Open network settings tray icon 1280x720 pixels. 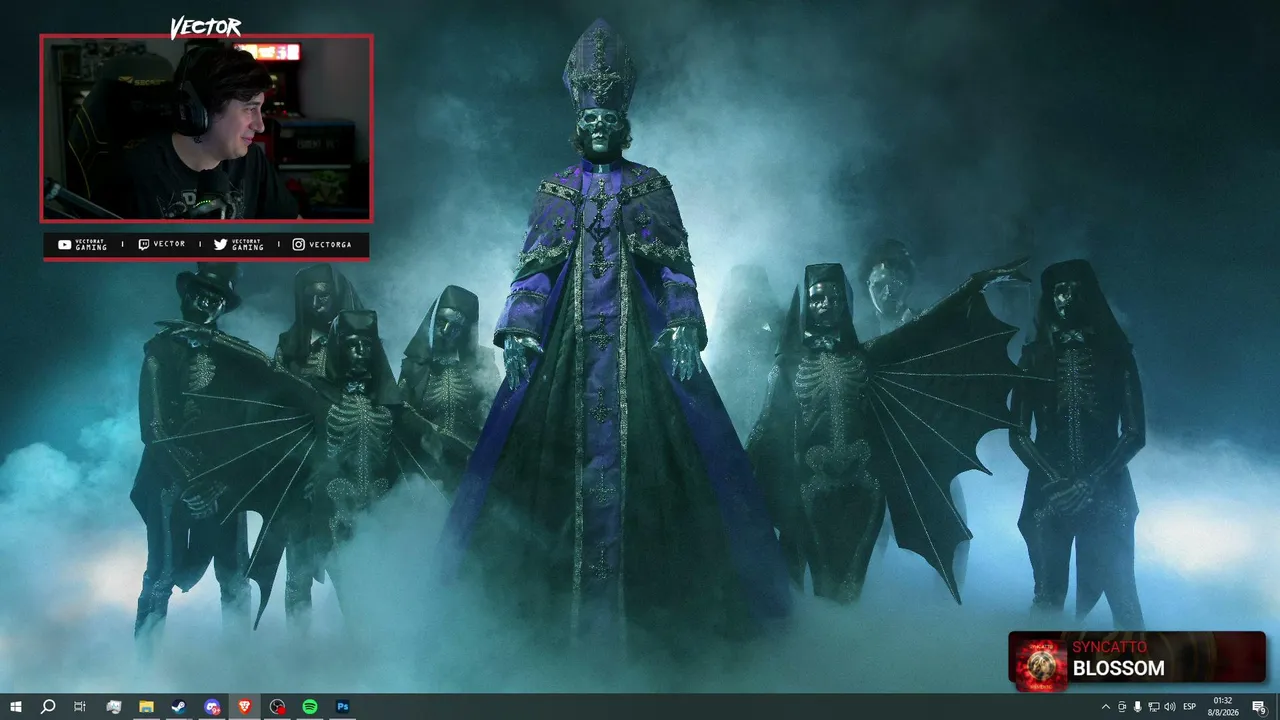(x=1154, y=707)
